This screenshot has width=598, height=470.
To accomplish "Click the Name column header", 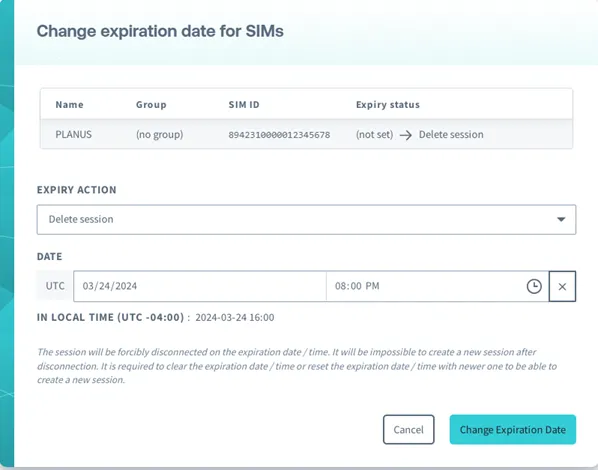I will [x=69, y=105].
